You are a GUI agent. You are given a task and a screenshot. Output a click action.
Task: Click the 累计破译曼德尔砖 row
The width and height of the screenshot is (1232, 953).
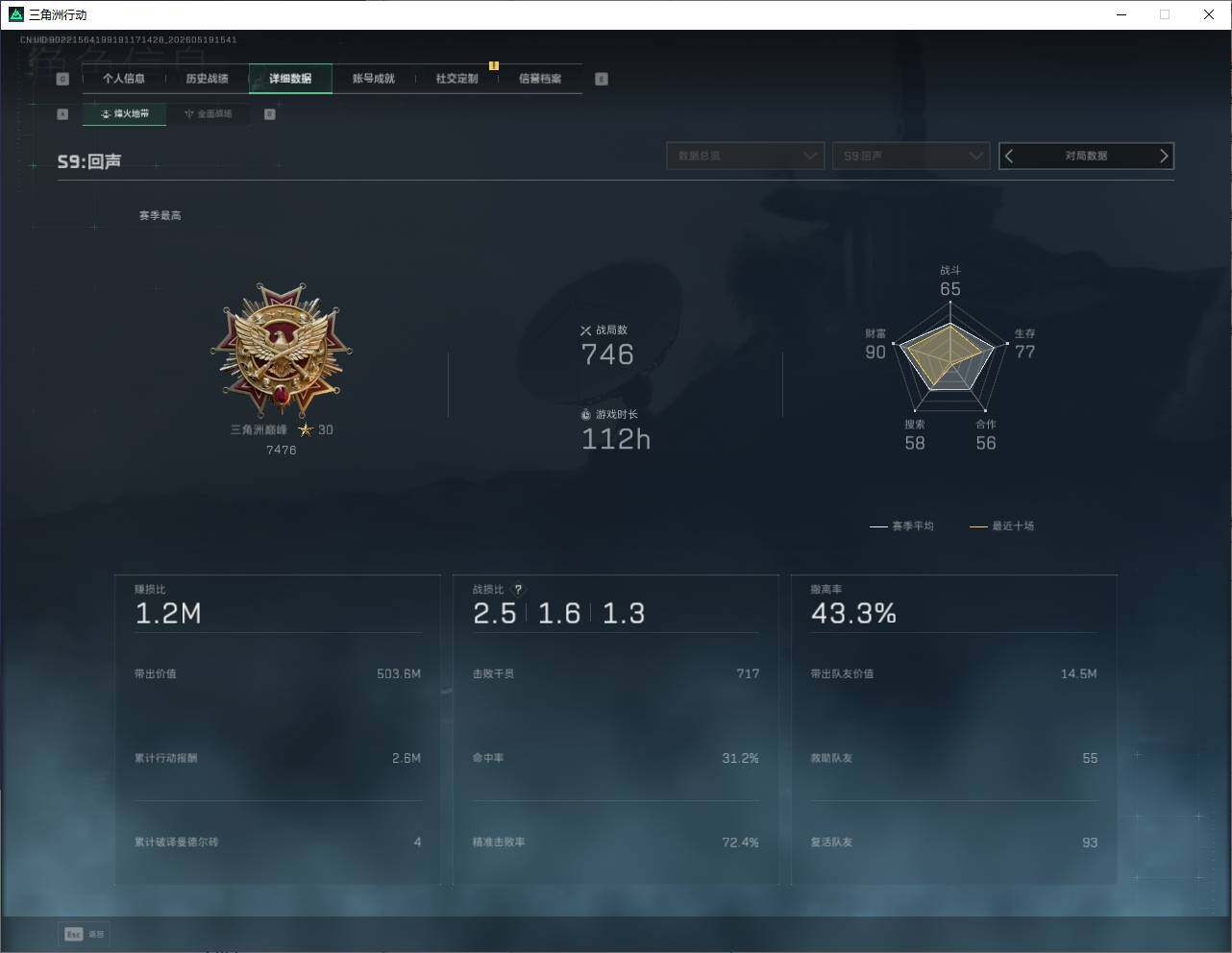(x=278, y=843)
